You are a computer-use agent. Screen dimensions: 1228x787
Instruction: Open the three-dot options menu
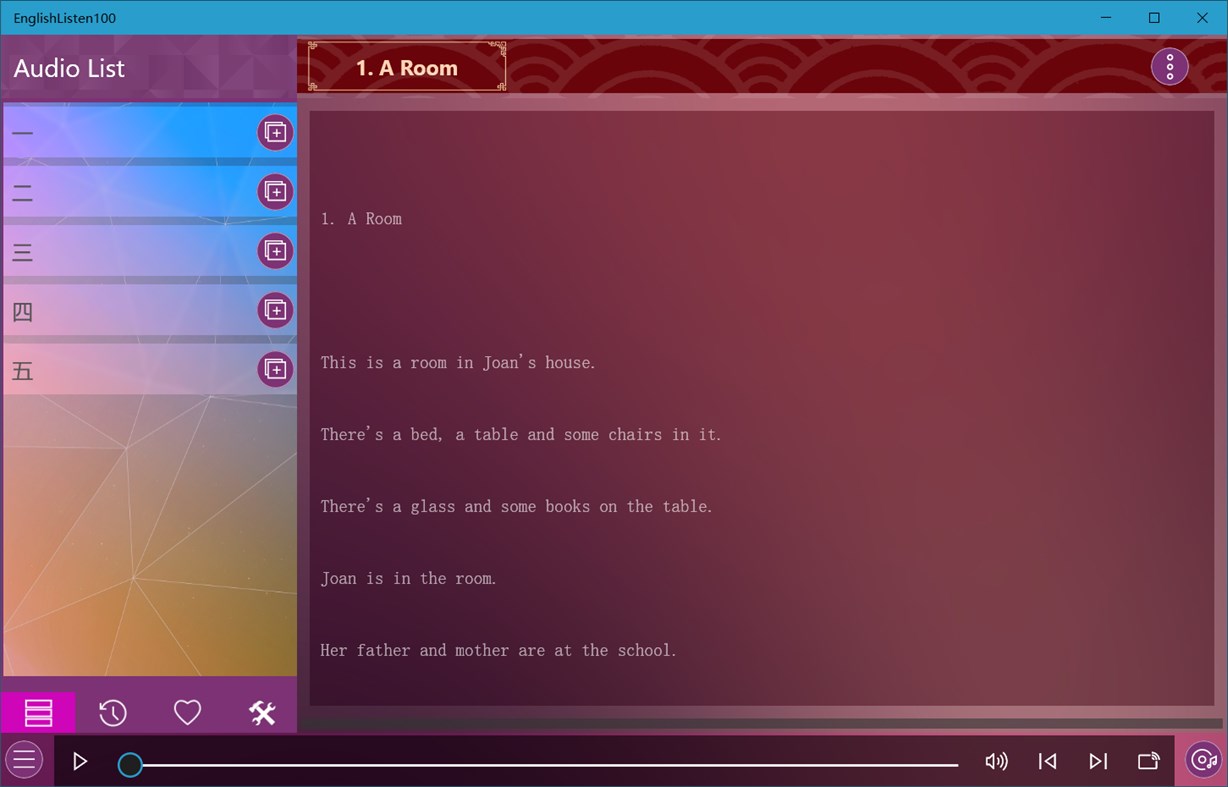pyautogui.click(x=1169, y=66)
